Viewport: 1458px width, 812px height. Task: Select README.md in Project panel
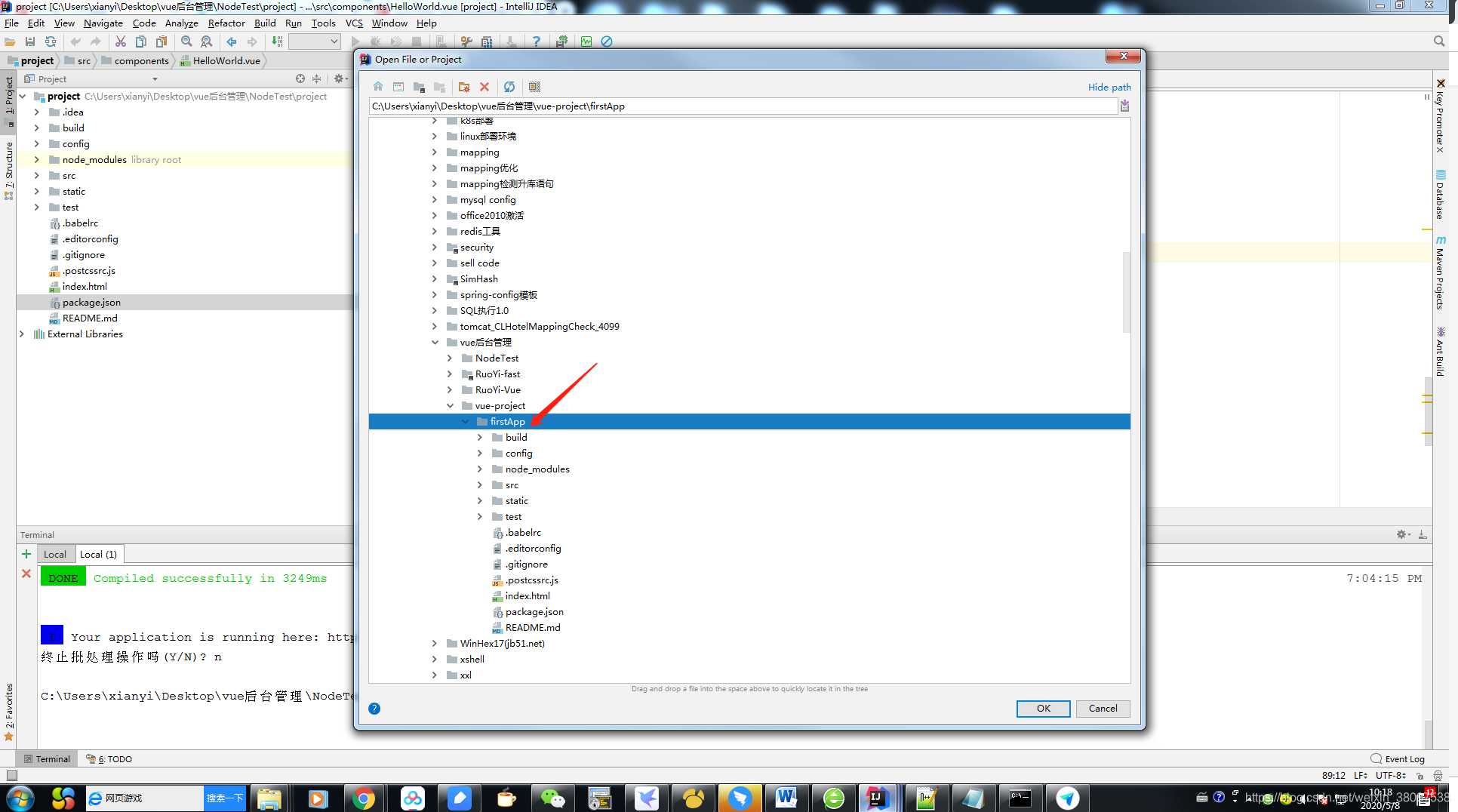pyautogui.click(x=90, y=318)
